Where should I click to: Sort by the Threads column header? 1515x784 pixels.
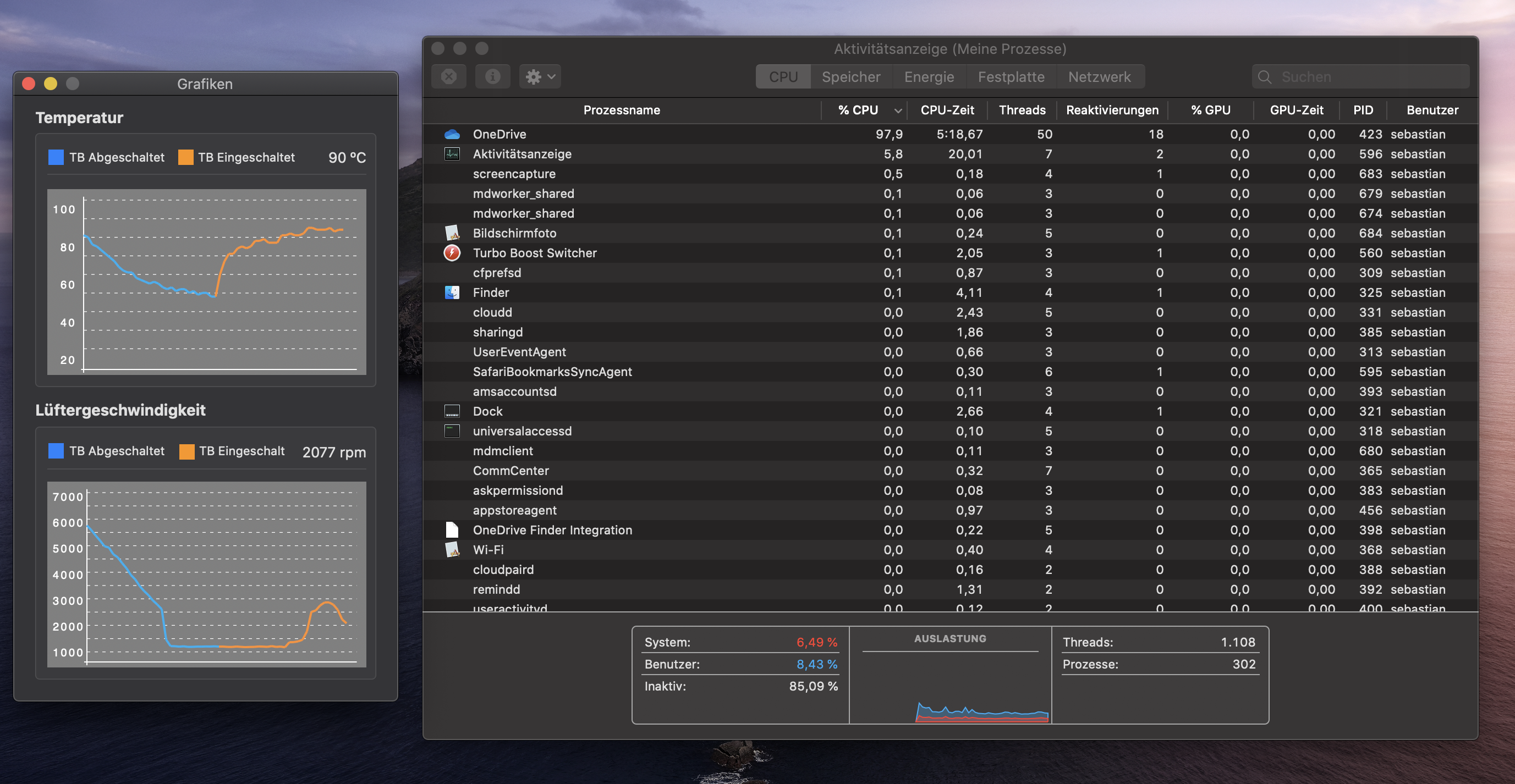pos(1022,111)
